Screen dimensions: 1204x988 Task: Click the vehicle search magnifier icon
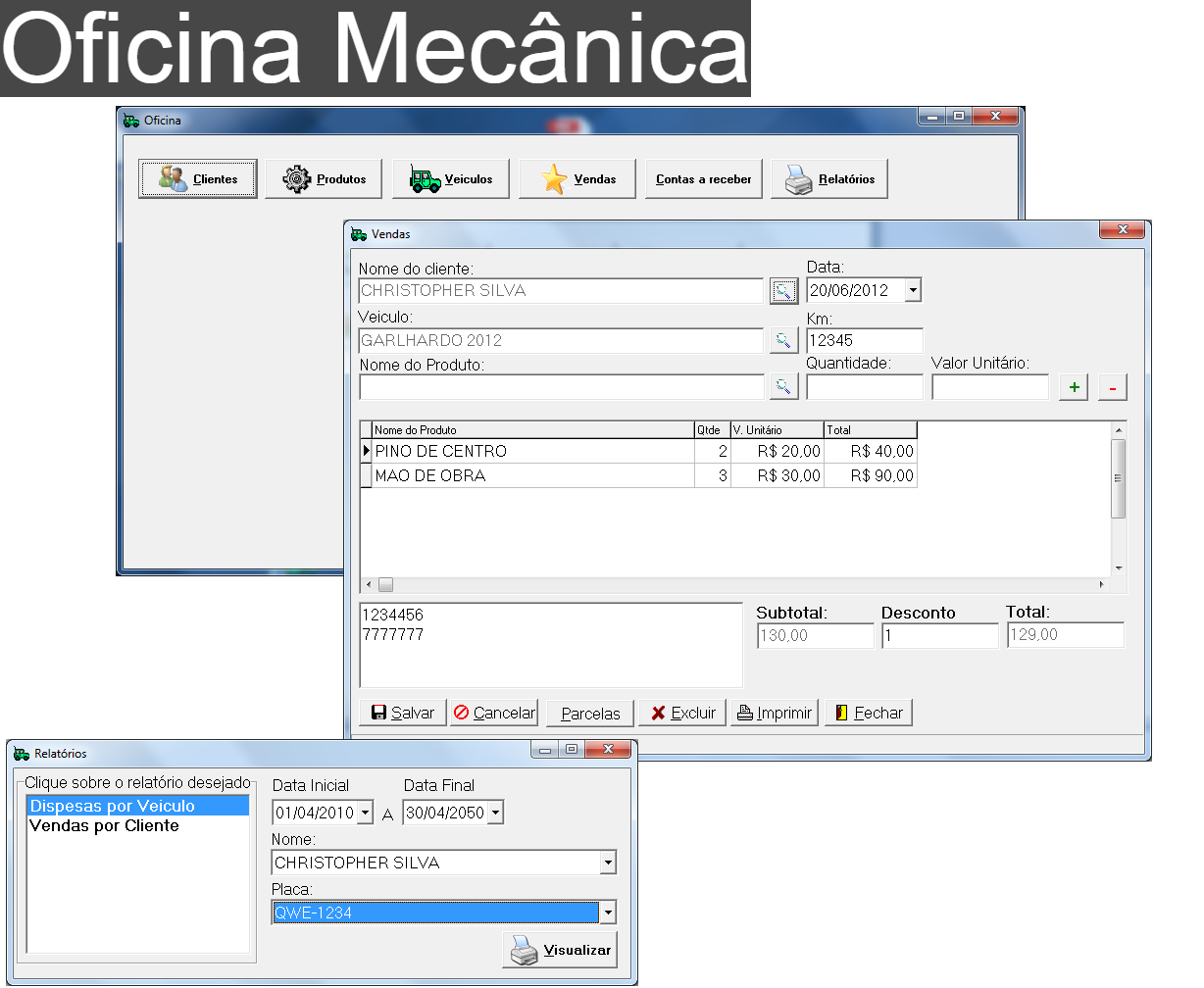(x=783, y=340)
